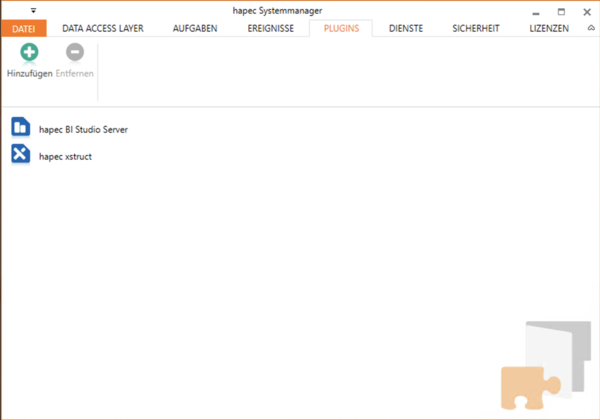Switch to the DATA ACCESS LAYER tab

point(103,28)
